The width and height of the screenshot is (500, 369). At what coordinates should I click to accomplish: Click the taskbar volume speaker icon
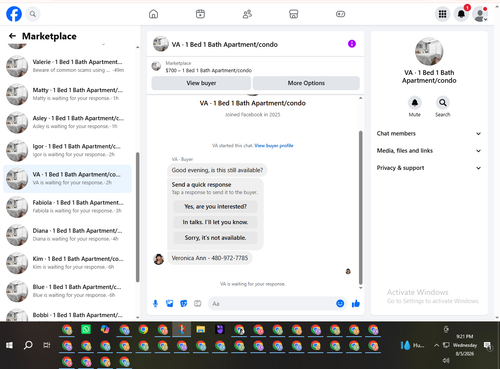pyautogui.click(x=446, y=360)
